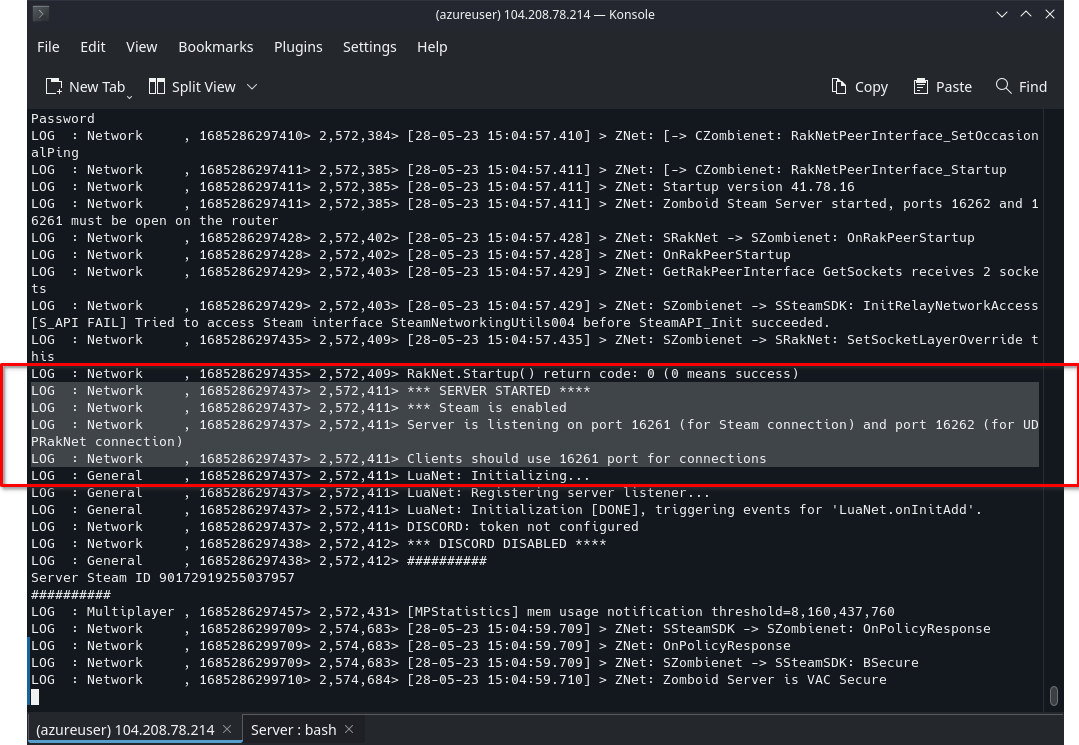
Task: Click 'Startup version 41.78.16' log line
Action: tap(442, 187)
